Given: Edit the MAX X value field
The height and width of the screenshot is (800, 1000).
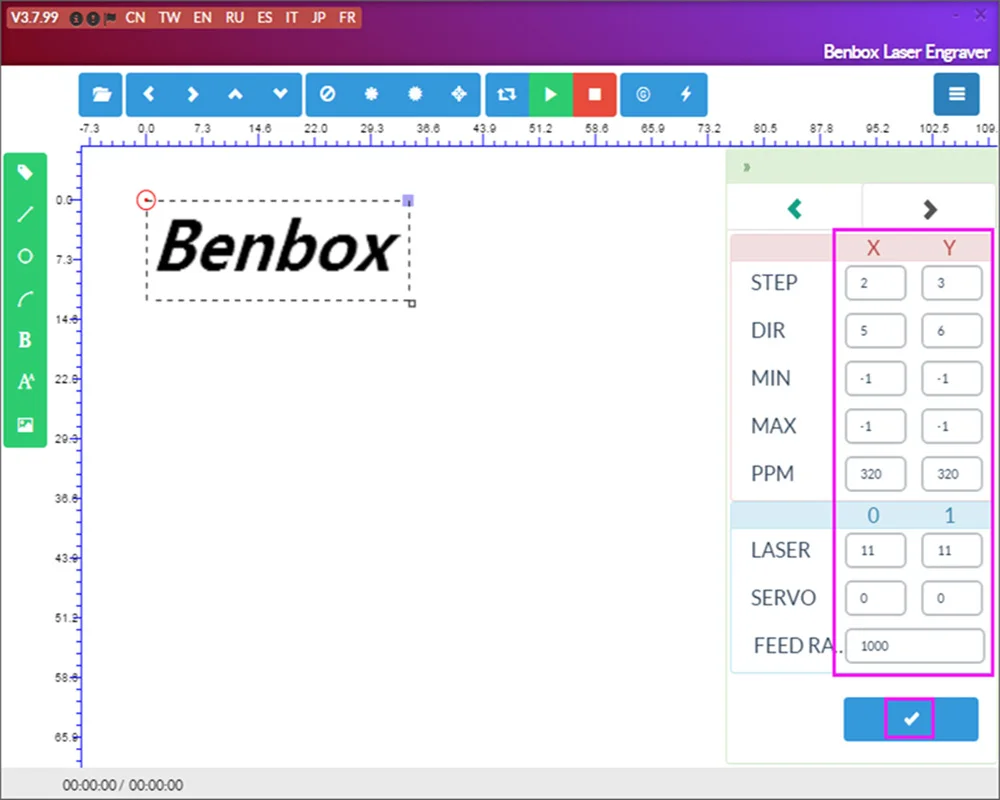Looking at the screenshot, I should click(875, 426).
